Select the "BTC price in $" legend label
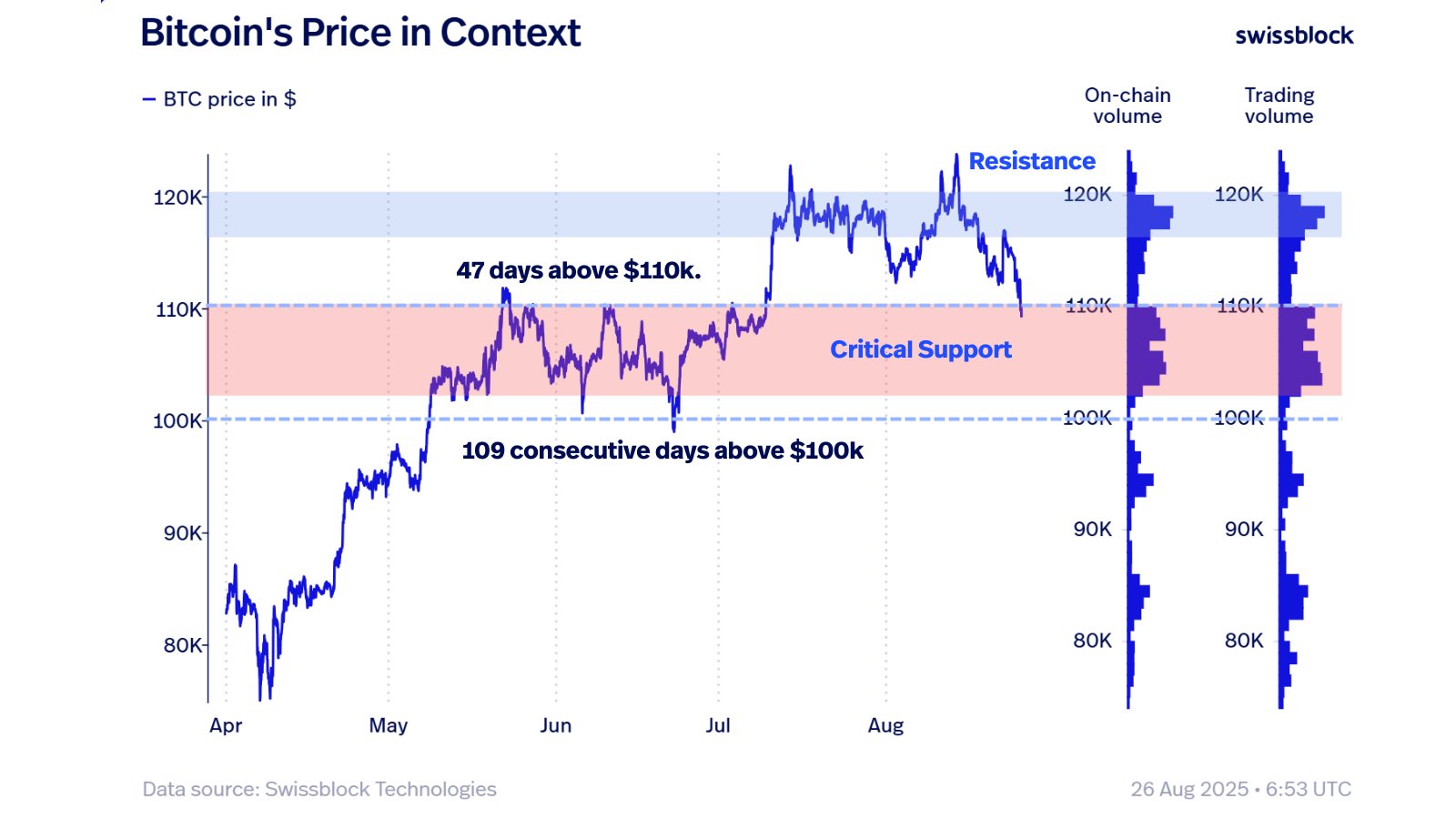The width and height of the screenshot is (1456, 819). [229, 99]
